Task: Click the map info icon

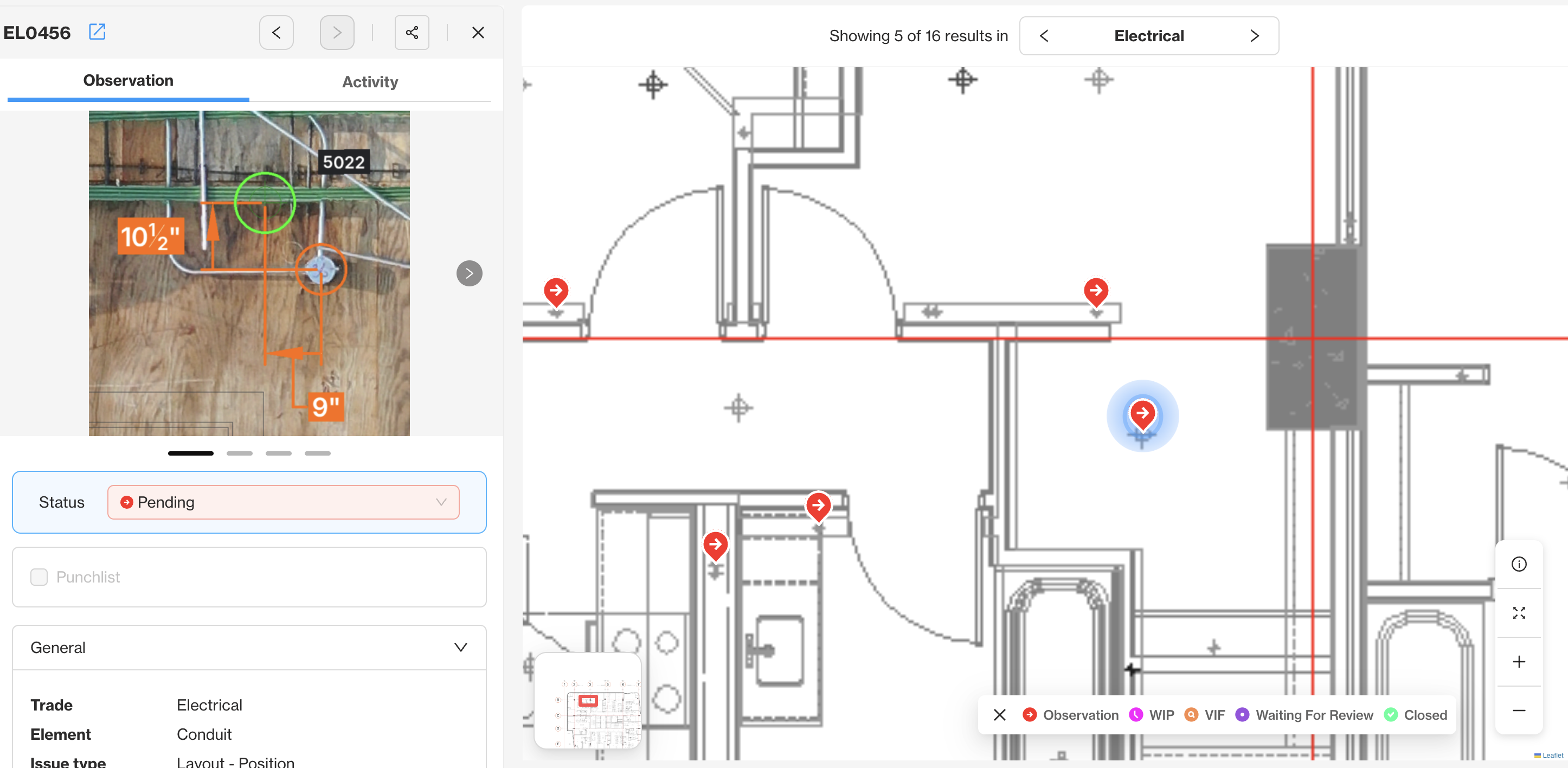Action: [x=1518, y=564]
